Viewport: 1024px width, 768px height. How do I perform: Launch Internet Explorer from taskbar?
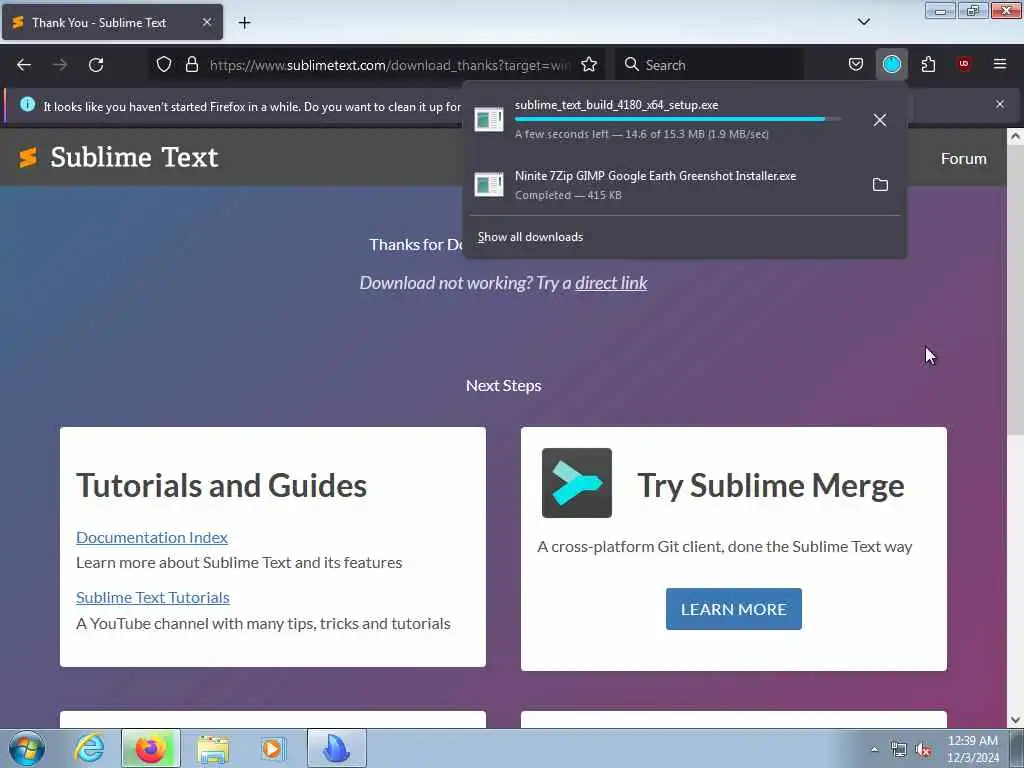(89, 748)
